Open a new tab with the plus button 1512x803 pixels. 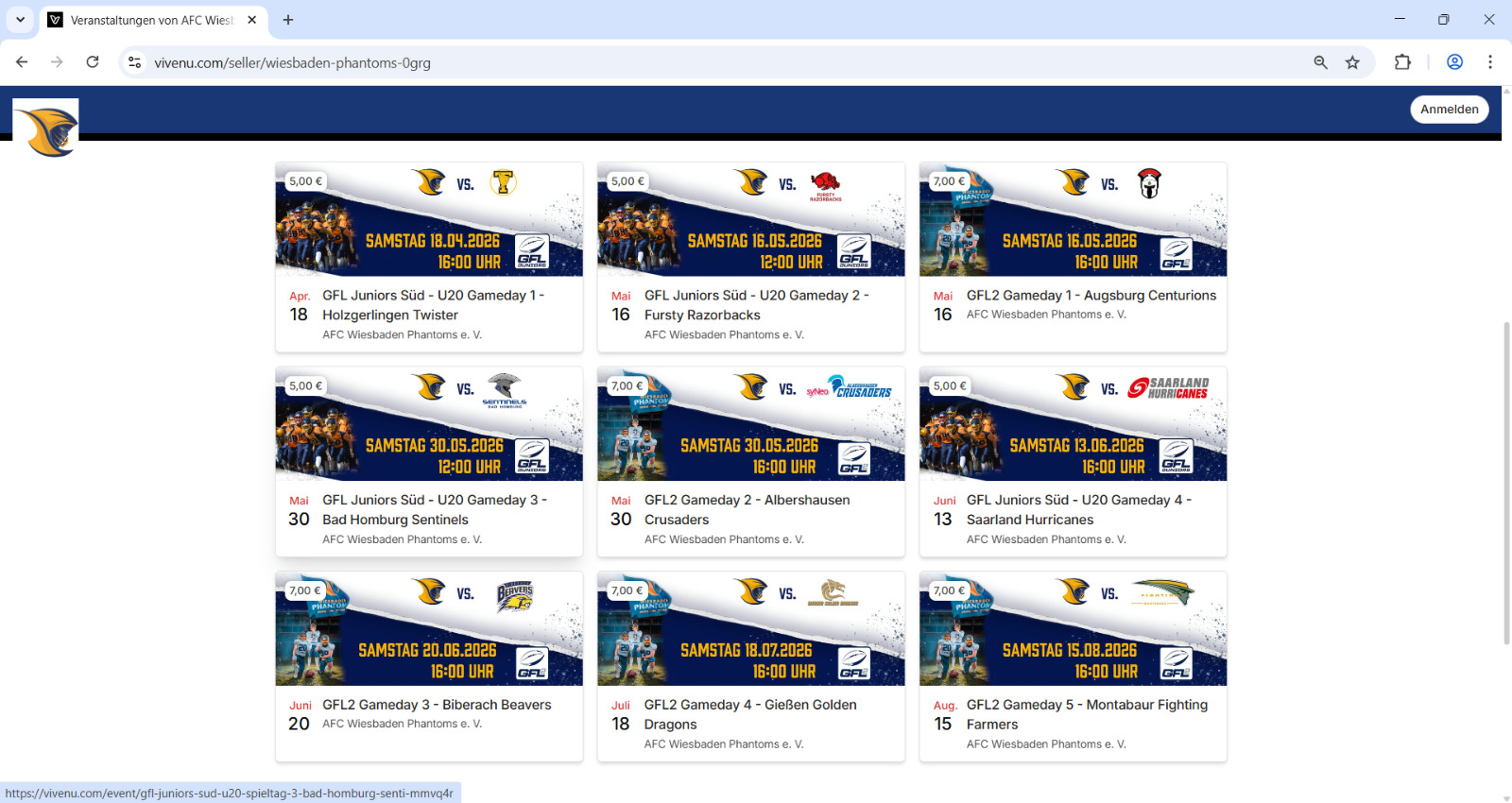(x=288, y=20)
